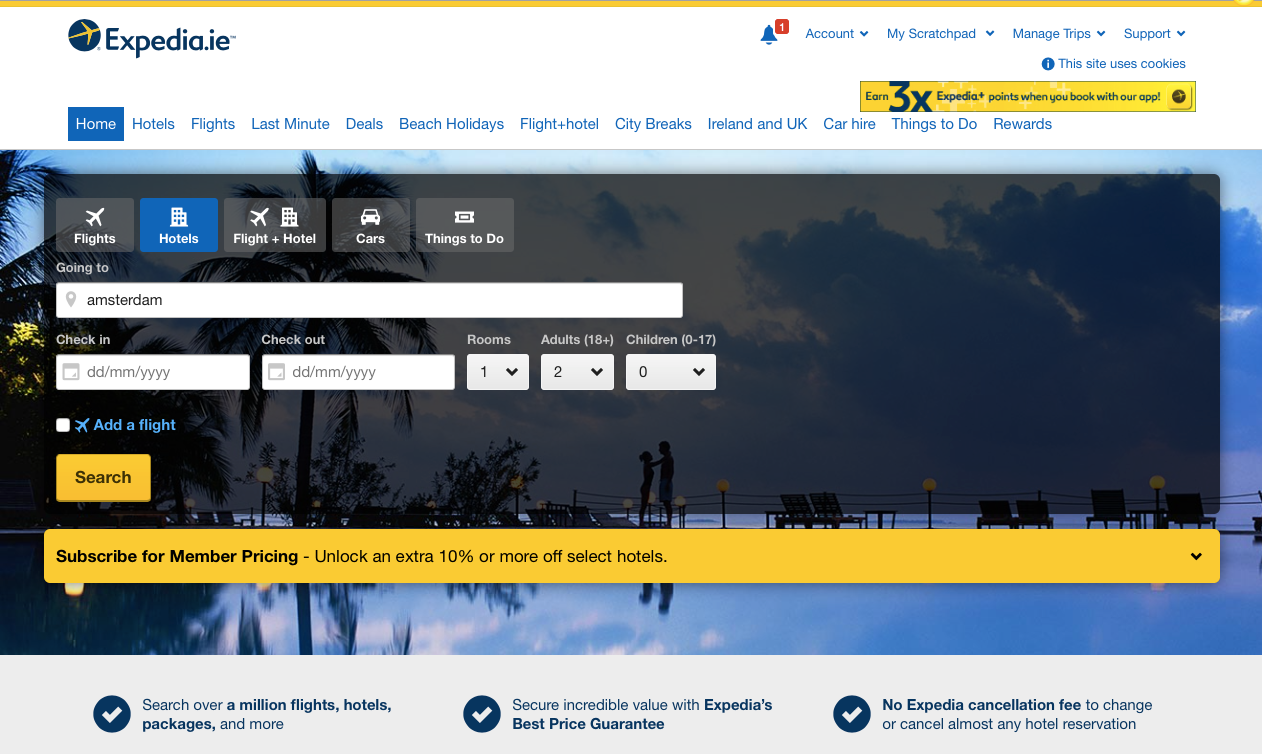Open the Check out calendar icon

click(276, 372)
